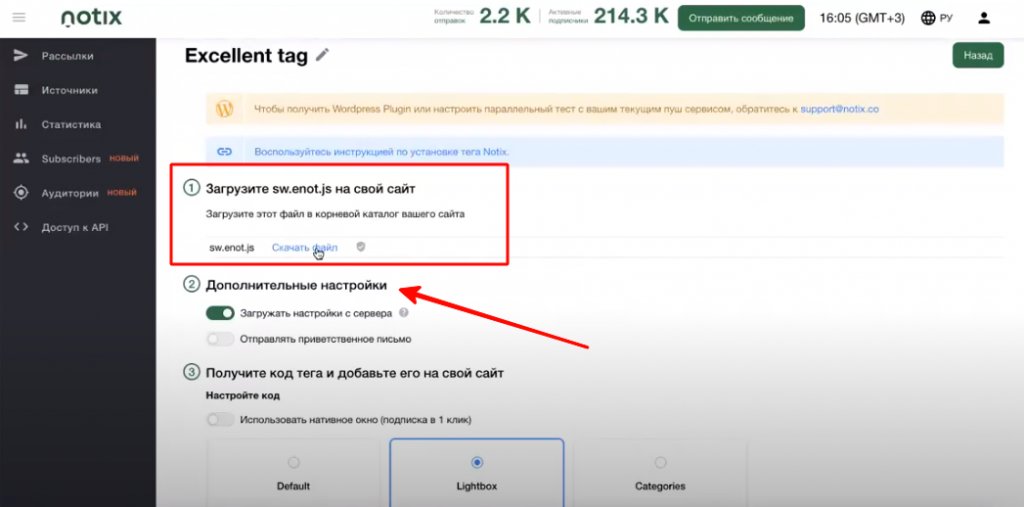Image resolution: width=1024 pixels, height=507 pixels.
Task: Click the shield icon next to download link
Action: point(361,246)
